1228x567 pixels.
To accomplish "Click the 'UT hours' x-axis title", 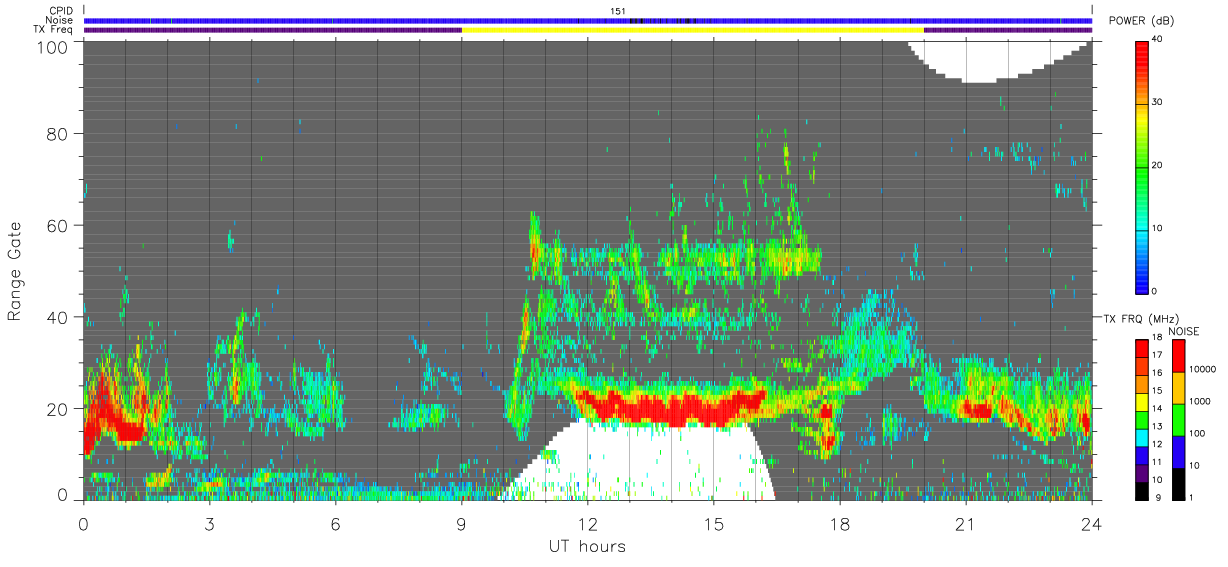I will point(587,547).
